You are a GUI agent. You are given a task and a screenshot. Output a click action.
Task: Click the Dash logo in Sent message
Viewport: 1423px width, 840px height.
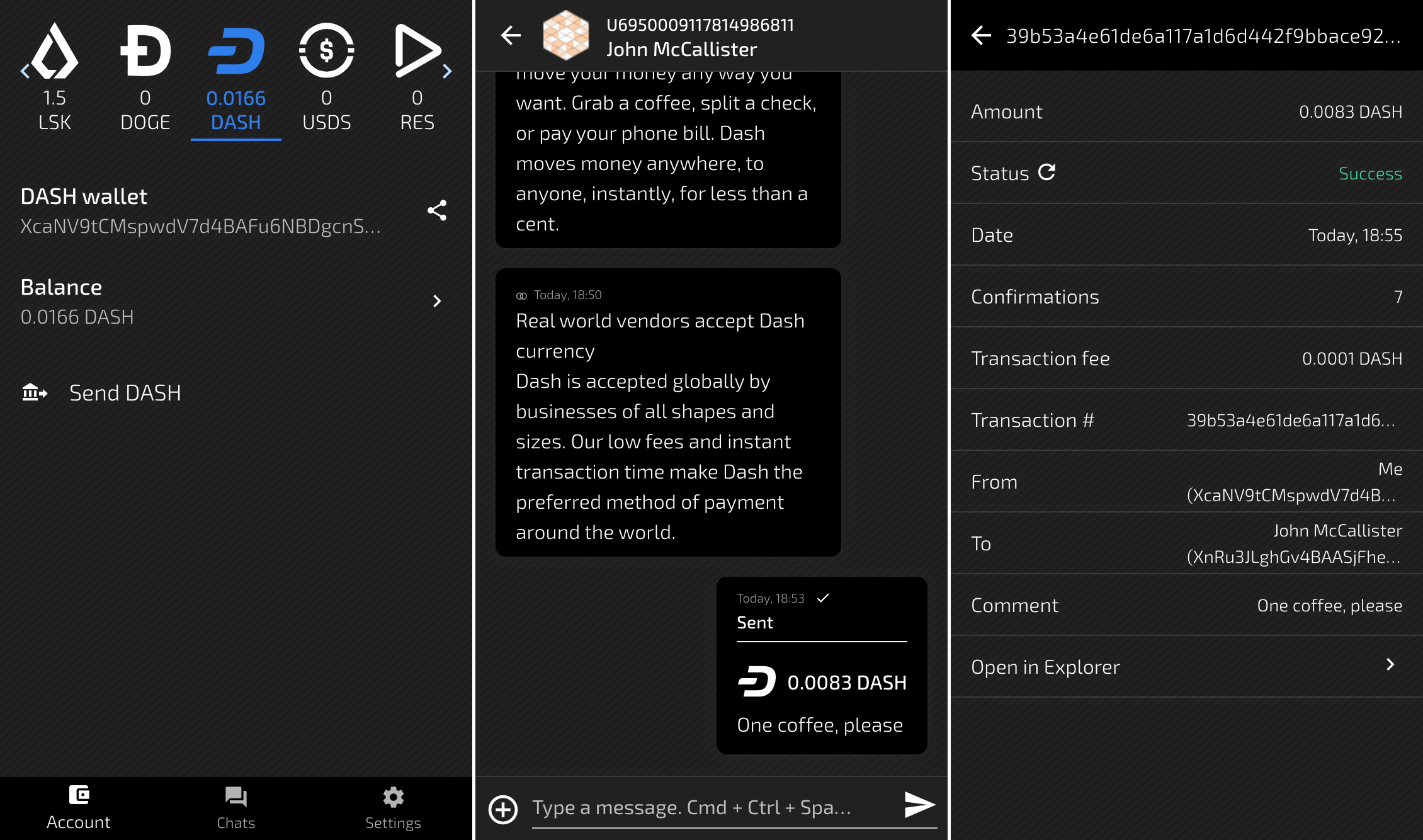pyautogui.click(x=757, y=682)
